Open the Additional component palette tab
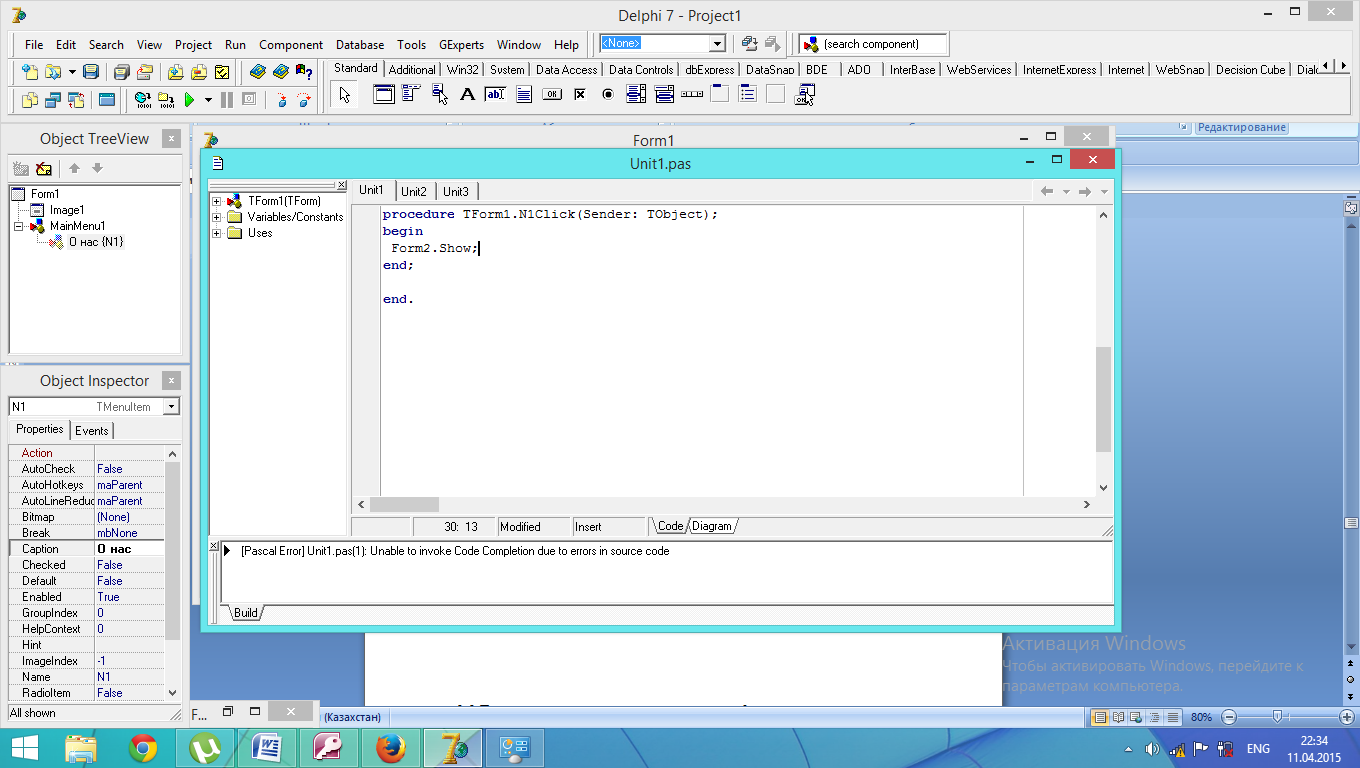 click(x=412, y=70)
